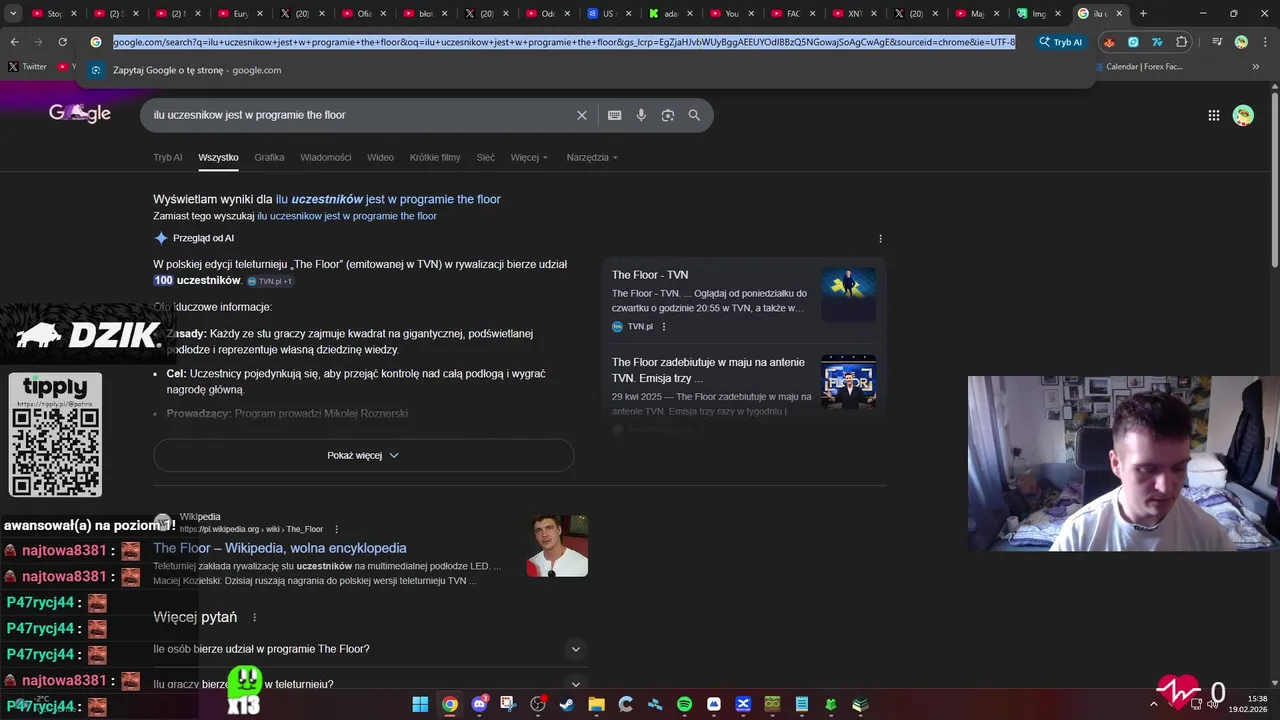Open the Chrome profile avatar in toolbar
Viewport: 1280px width, 720px height.
pyautogui.click(x=1241, y=42)
